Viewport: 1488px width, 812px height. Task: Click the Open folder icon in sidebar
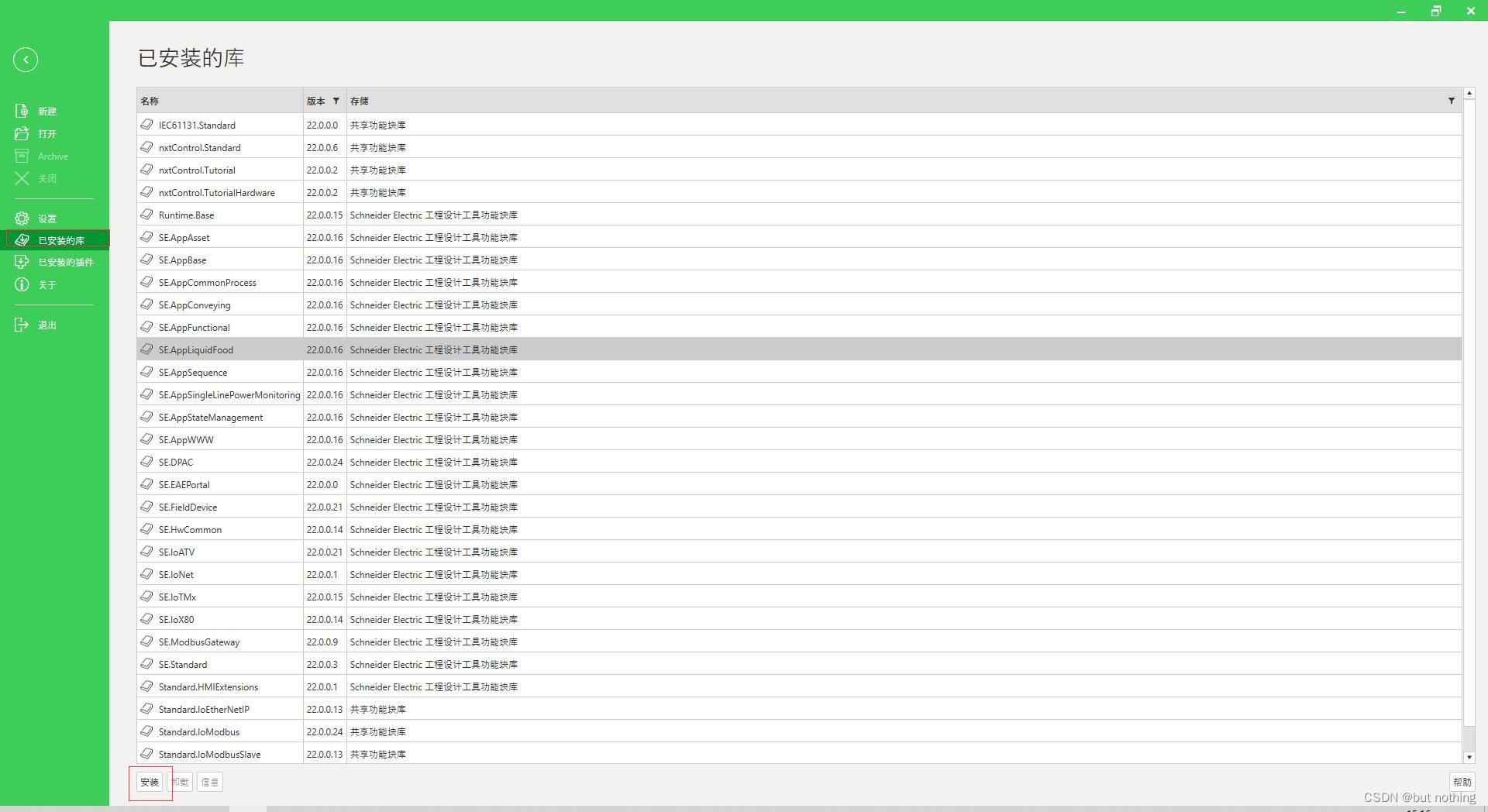(x=22, y=133)
